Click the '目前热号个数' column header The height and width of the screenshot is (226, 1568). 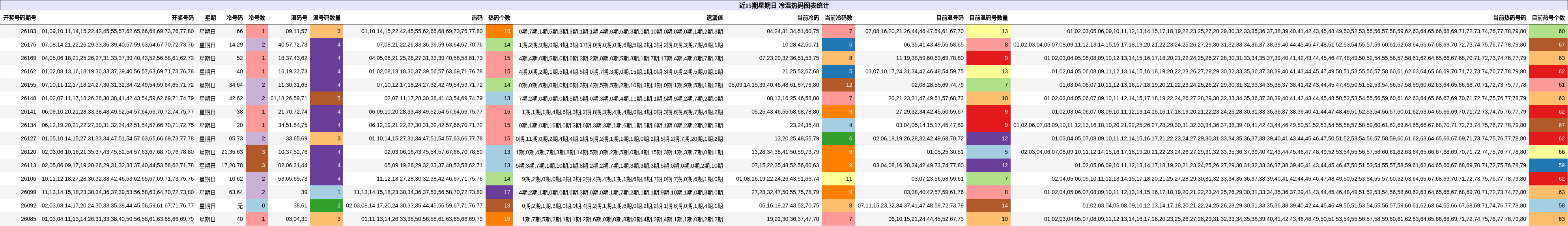[1548, 18]
